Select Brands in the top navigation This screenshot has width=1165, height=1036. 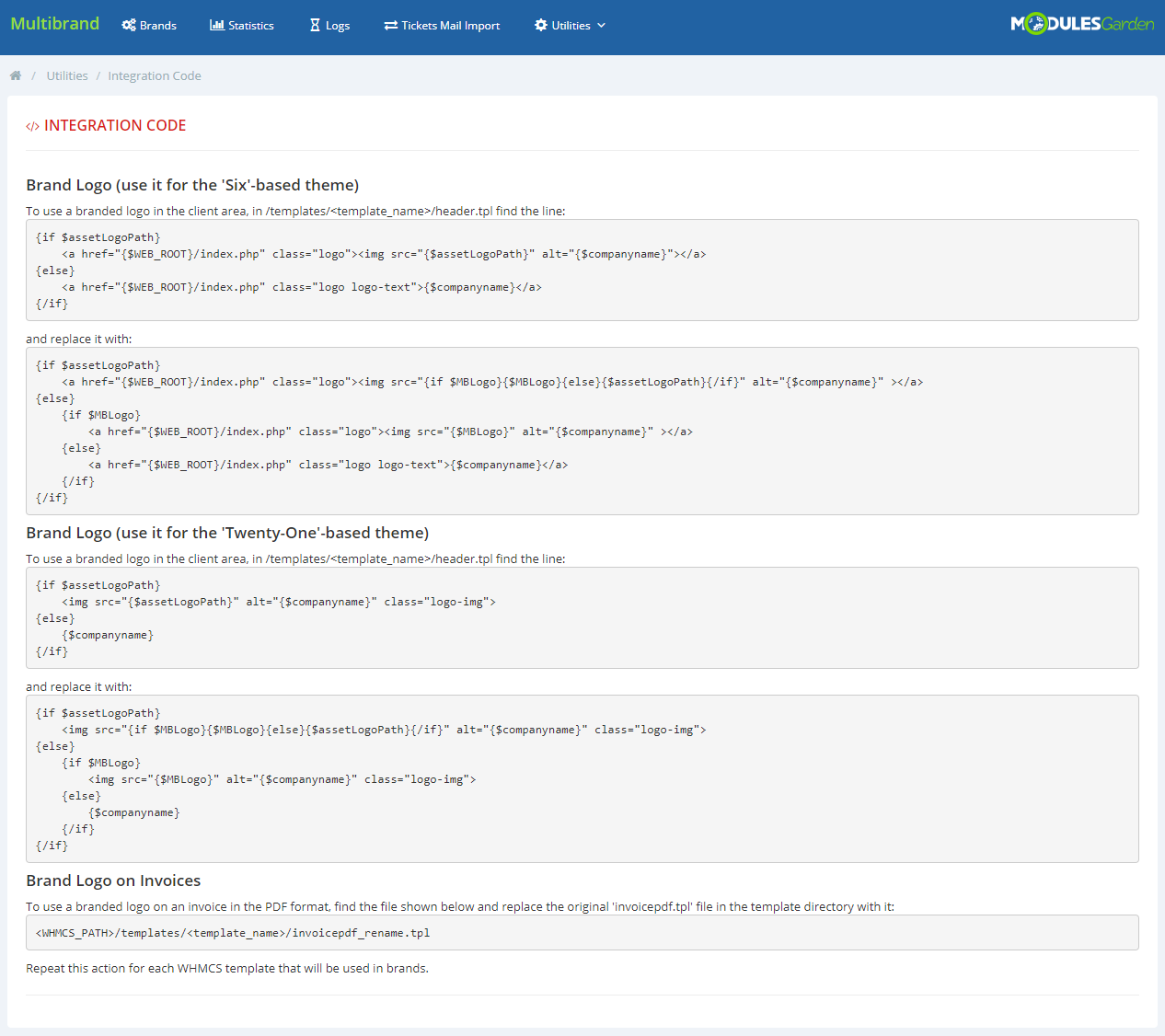[156, 25]
